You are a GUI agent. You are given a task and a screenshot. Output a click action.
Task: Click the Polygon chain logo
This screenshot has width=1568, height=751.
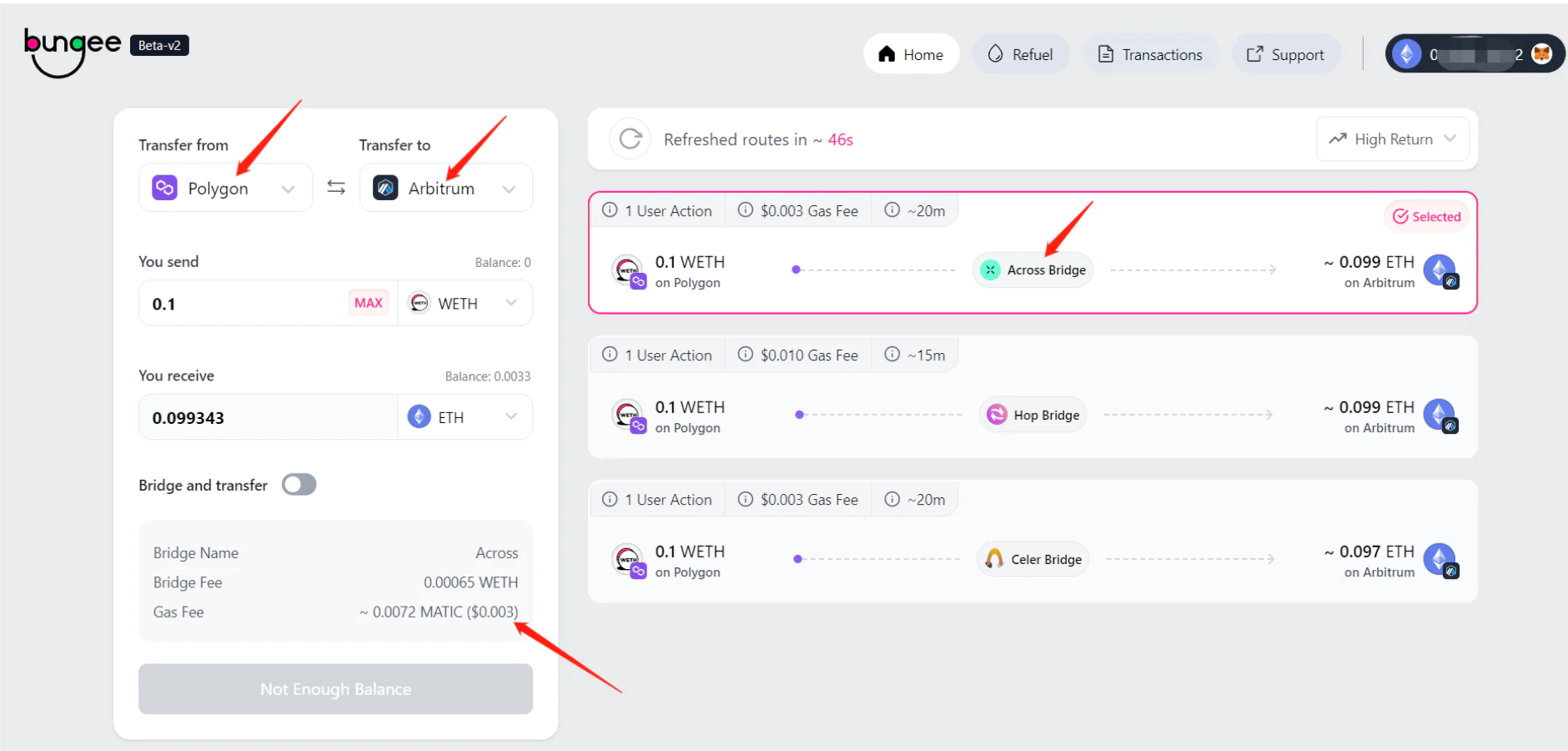[164, 188]
